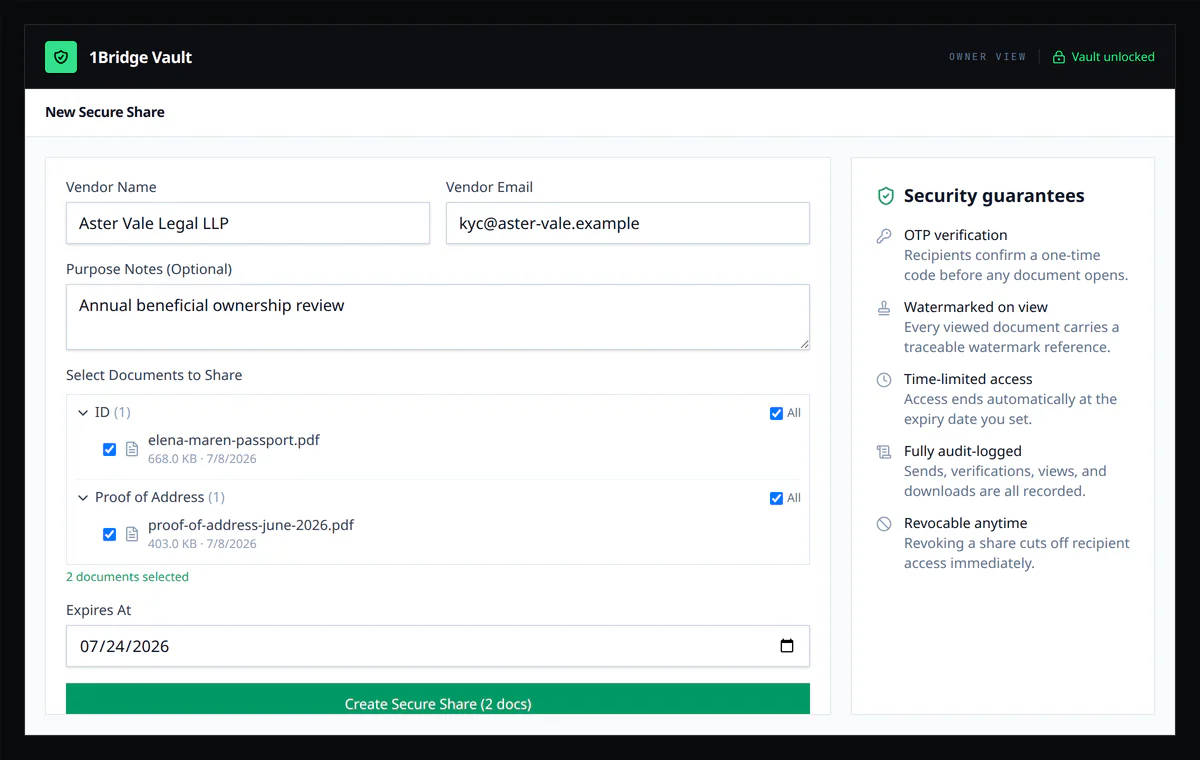Click the 1Bridge Vault title
The height and width of the screenshot is (760, 1200).
[141, 57]
